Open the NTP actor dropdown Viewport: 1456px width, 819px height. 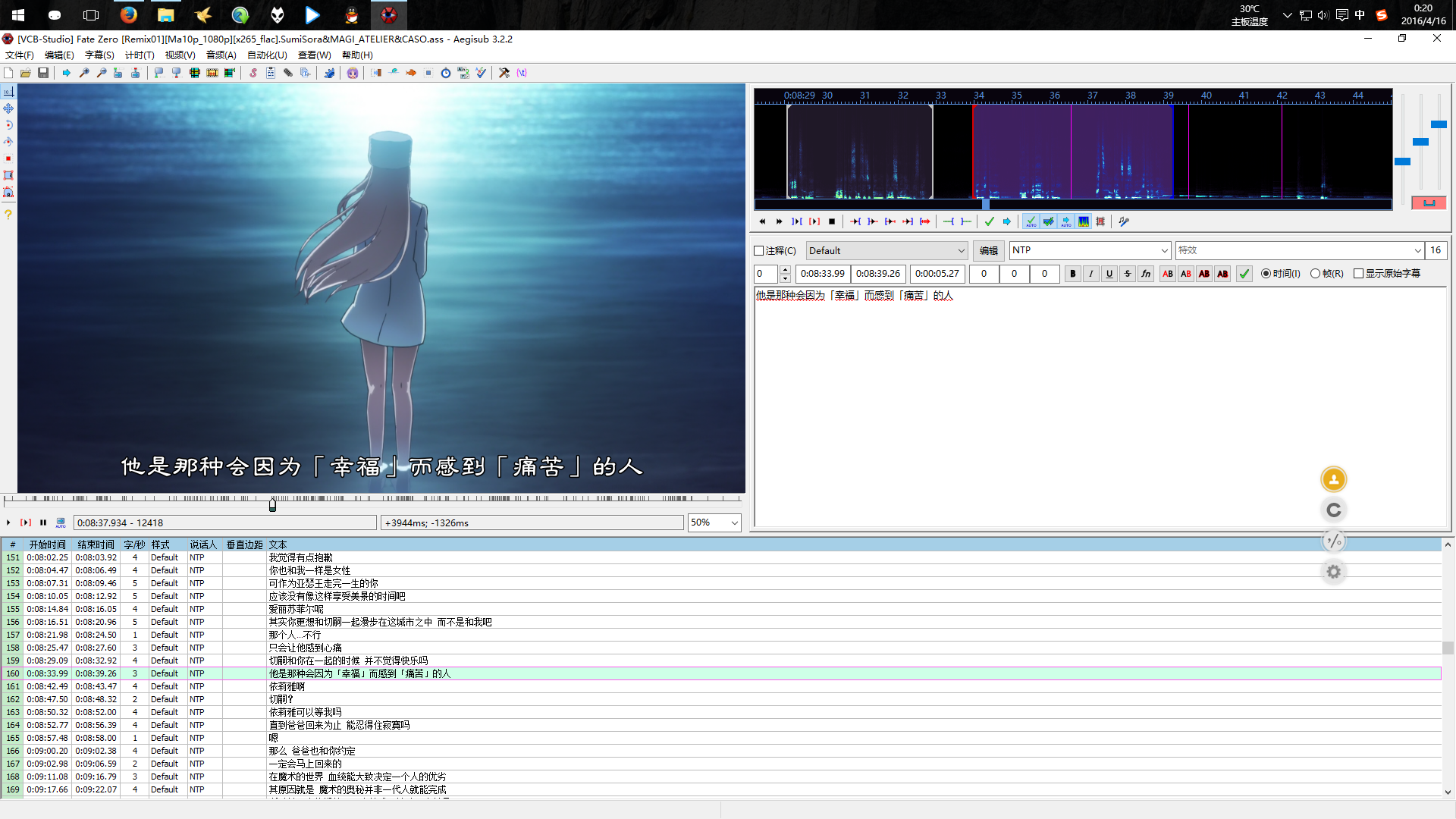click(x=1164, y=250)
